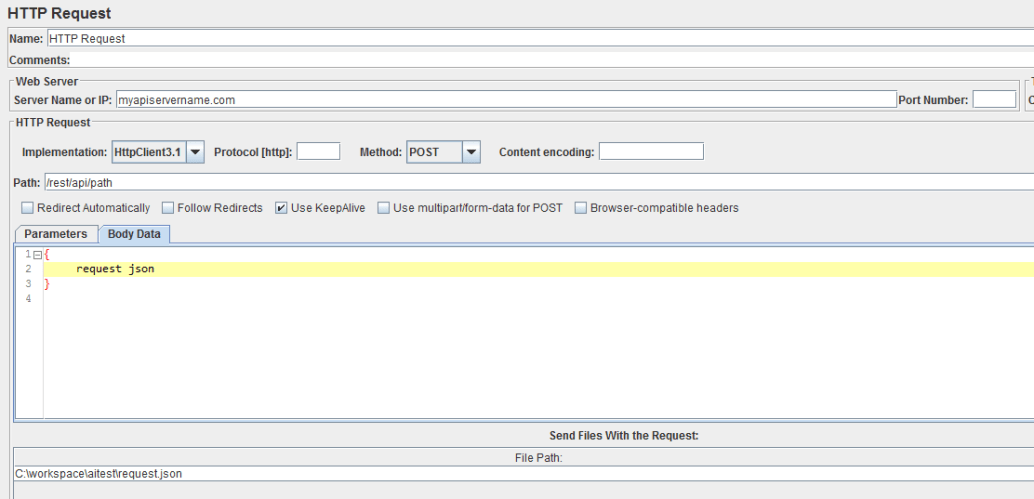Enable the Redirect Automatically checkbox
Viewport: 1034px width, 499px height.
28,208
